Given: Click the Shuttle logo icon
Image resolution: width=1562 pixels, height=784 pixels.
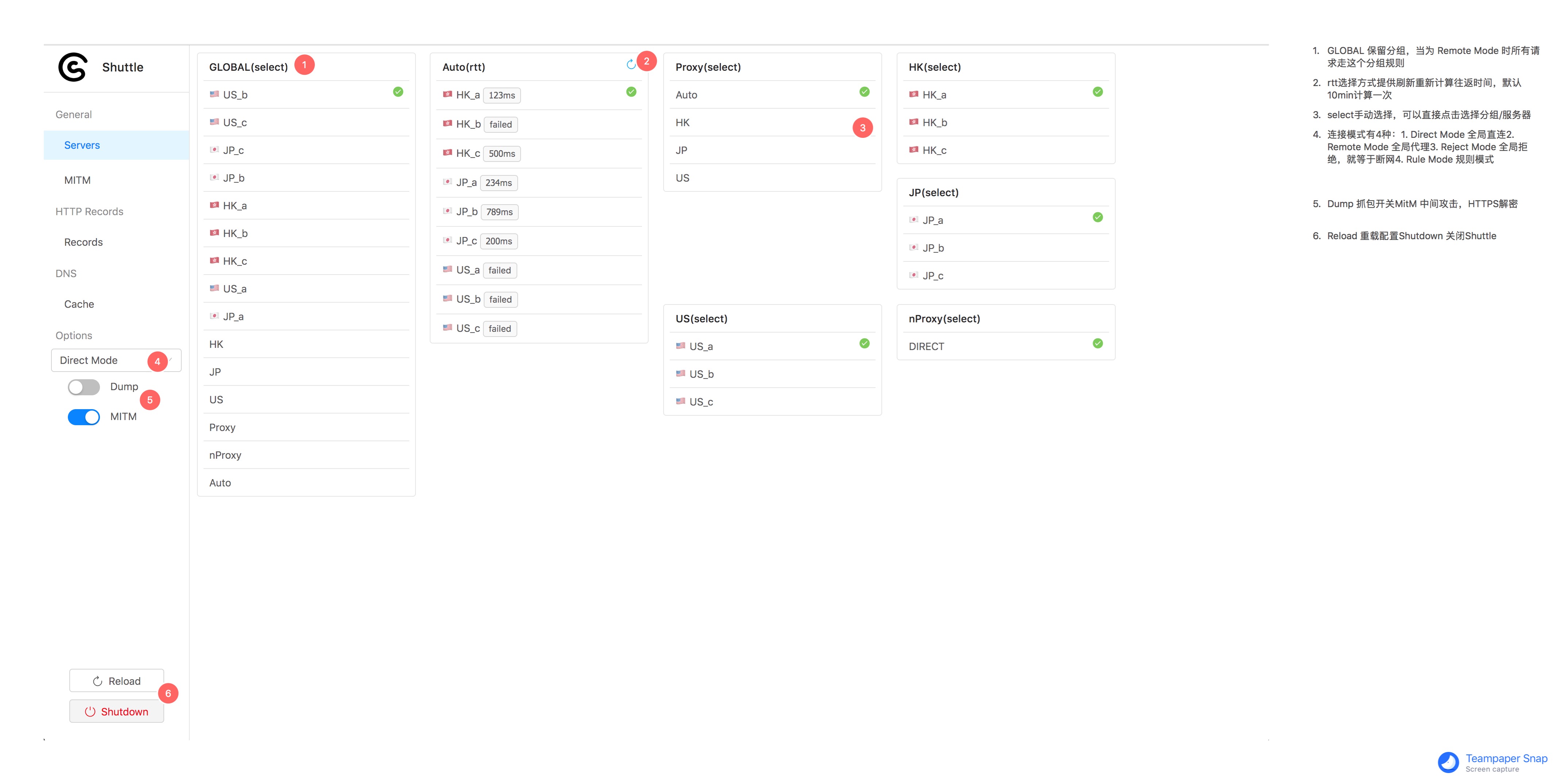Looking at the screenshot, I should coord(73,67).
